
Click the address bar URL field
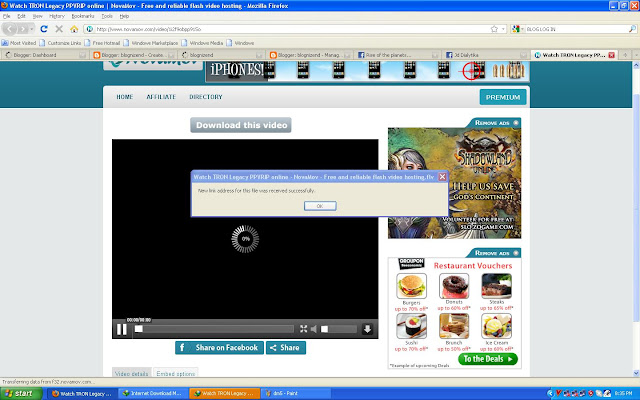[x=292, y=29]
